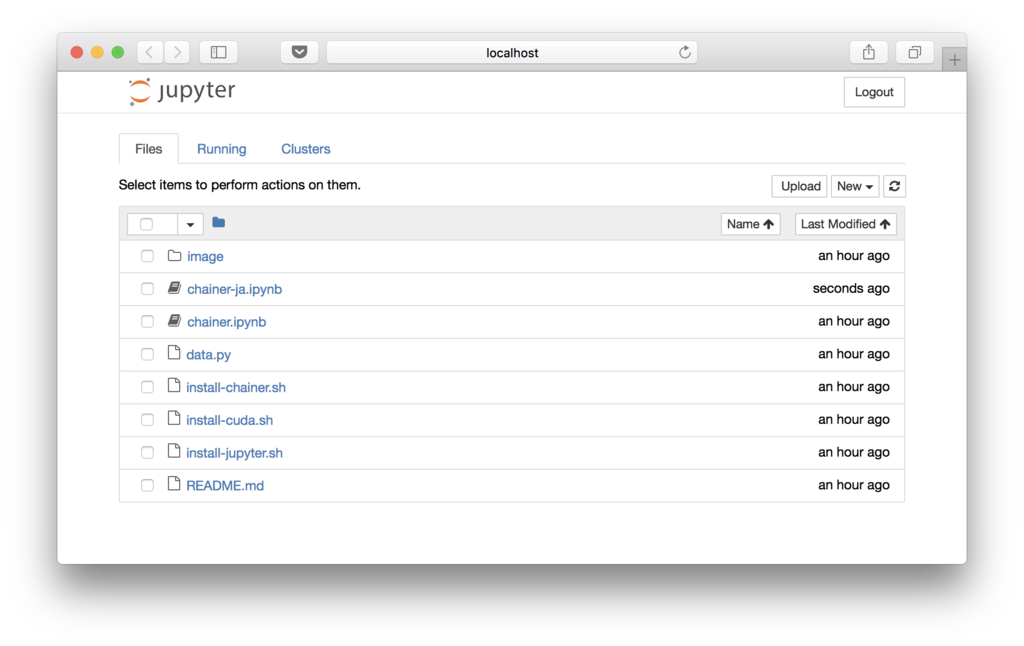The width and height of the screenshot is (1024, 646).
Task: Refresh the notebook file list icon
Action: [x=894, y=186]
